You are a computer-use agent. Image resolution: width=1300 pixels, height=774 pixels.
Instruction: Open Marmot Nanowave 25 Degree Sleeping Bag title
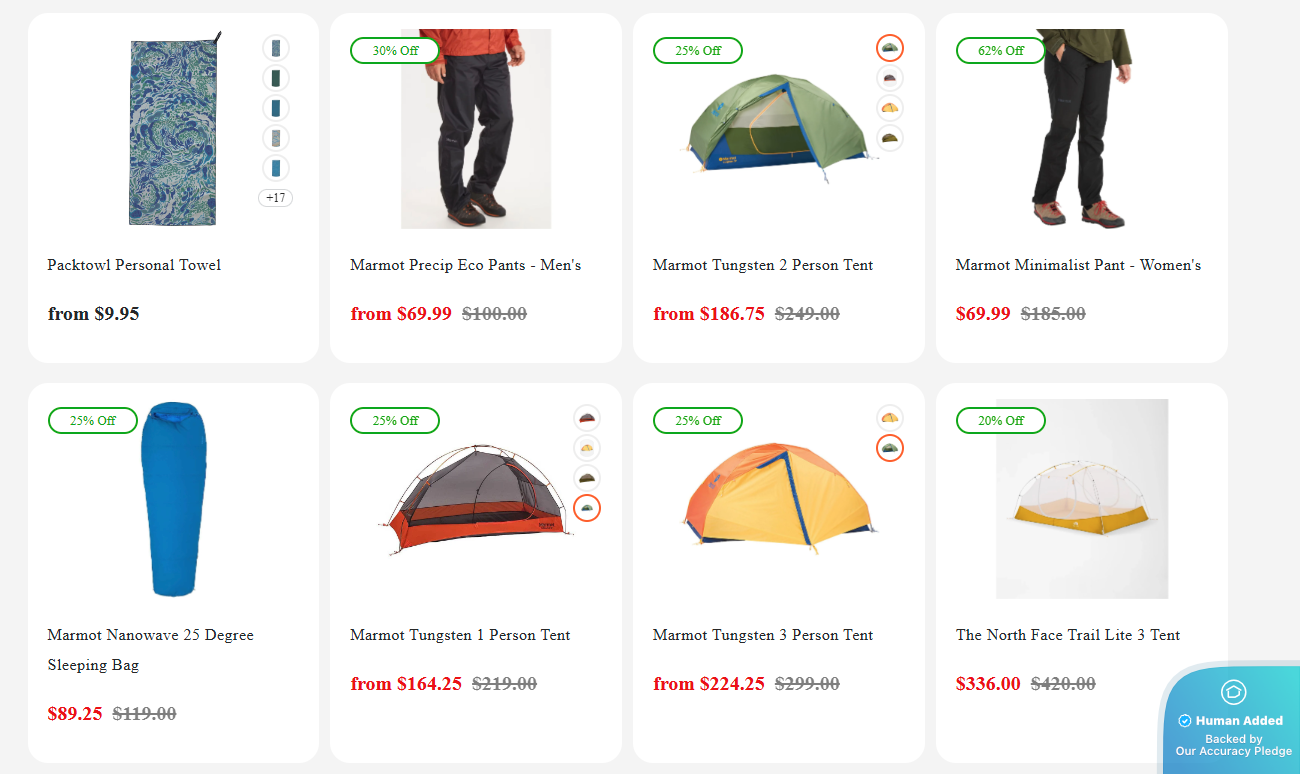151,650
